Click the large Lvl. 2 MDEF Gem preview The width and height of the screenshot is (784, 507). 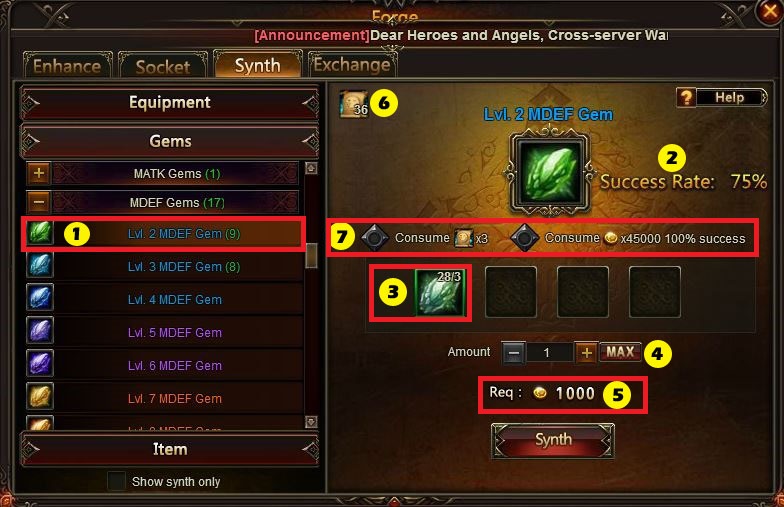click(550, 172)
